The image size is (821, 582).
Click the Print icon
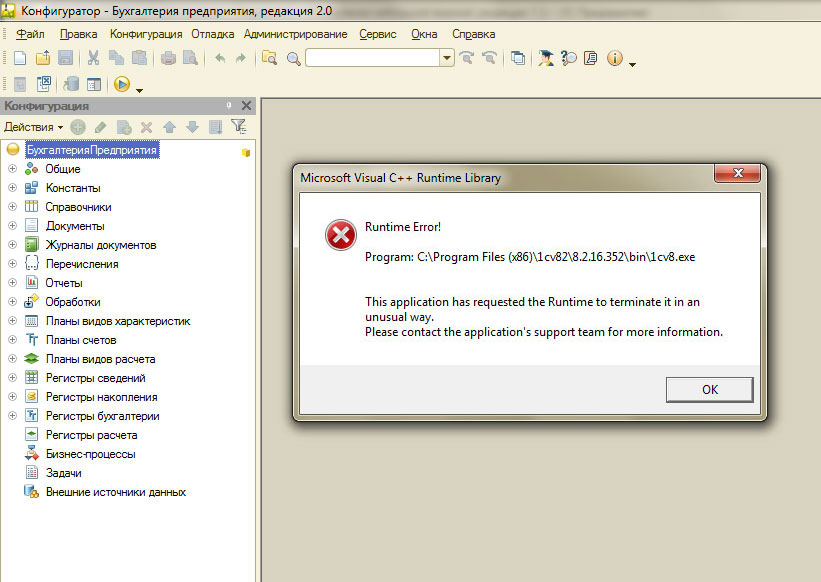pos(168,58)
